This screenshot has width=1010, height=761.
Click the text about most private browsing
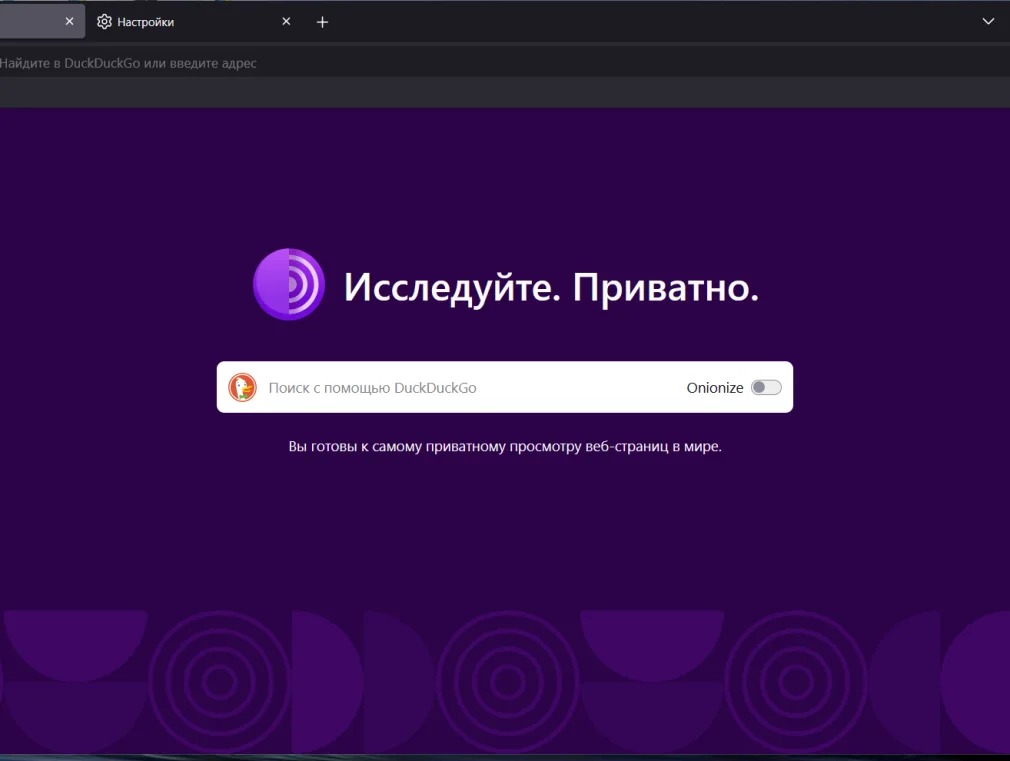click(505, 446)
